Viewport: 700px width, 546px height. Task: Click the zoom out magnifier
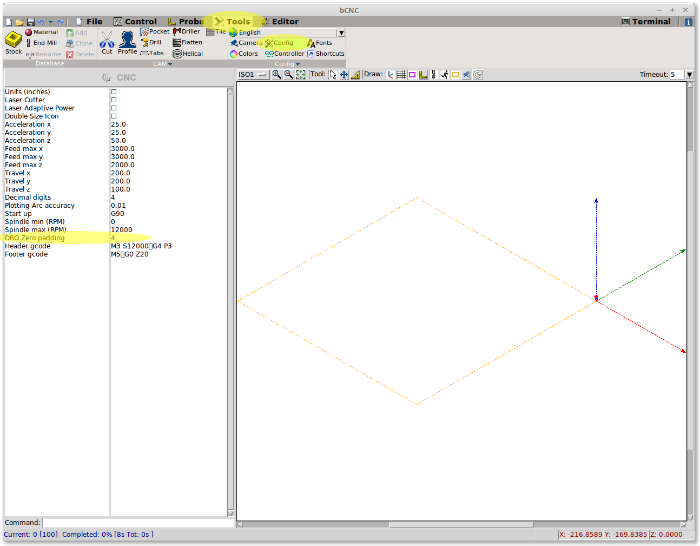click(x=289, y=75)
